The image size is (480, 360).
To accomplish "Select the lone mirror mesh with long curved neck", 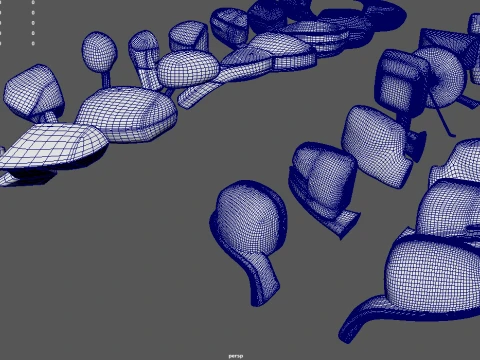I will pos(249,242).
